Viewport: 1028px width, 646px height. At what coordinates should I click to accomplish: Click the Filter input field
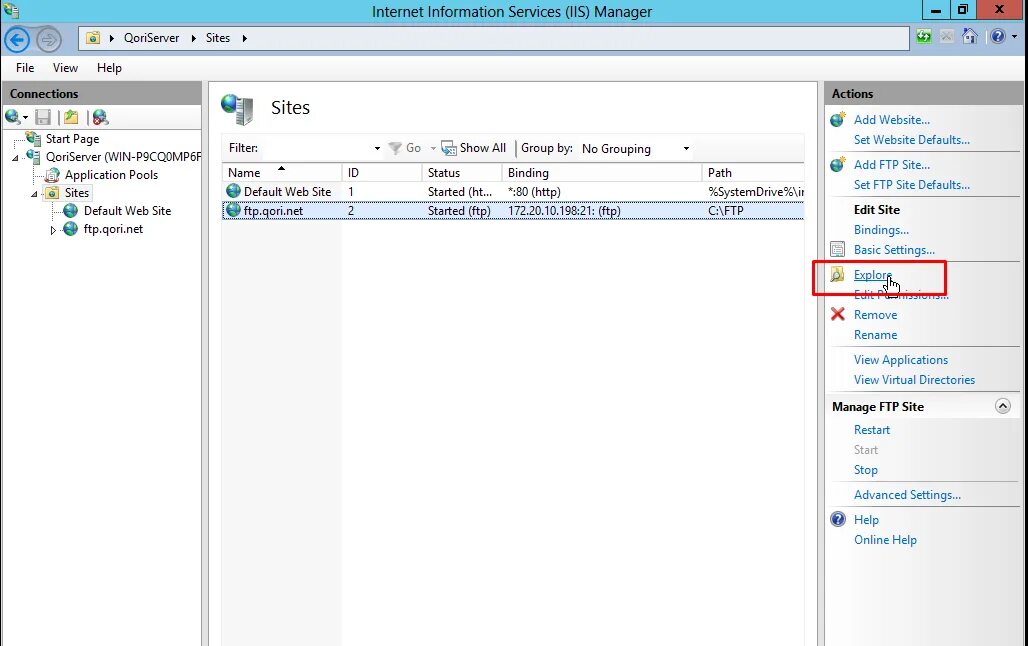pyautogui.click(x=317, y=148)
